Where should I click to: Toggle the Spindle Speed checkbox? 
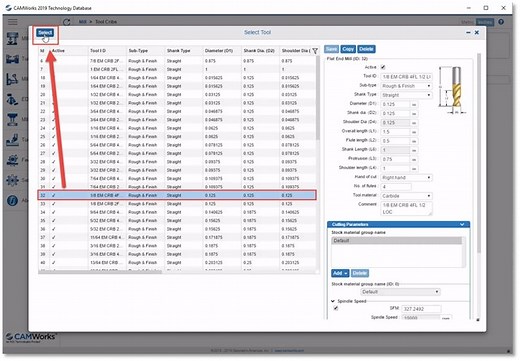(x=335, y=308)
